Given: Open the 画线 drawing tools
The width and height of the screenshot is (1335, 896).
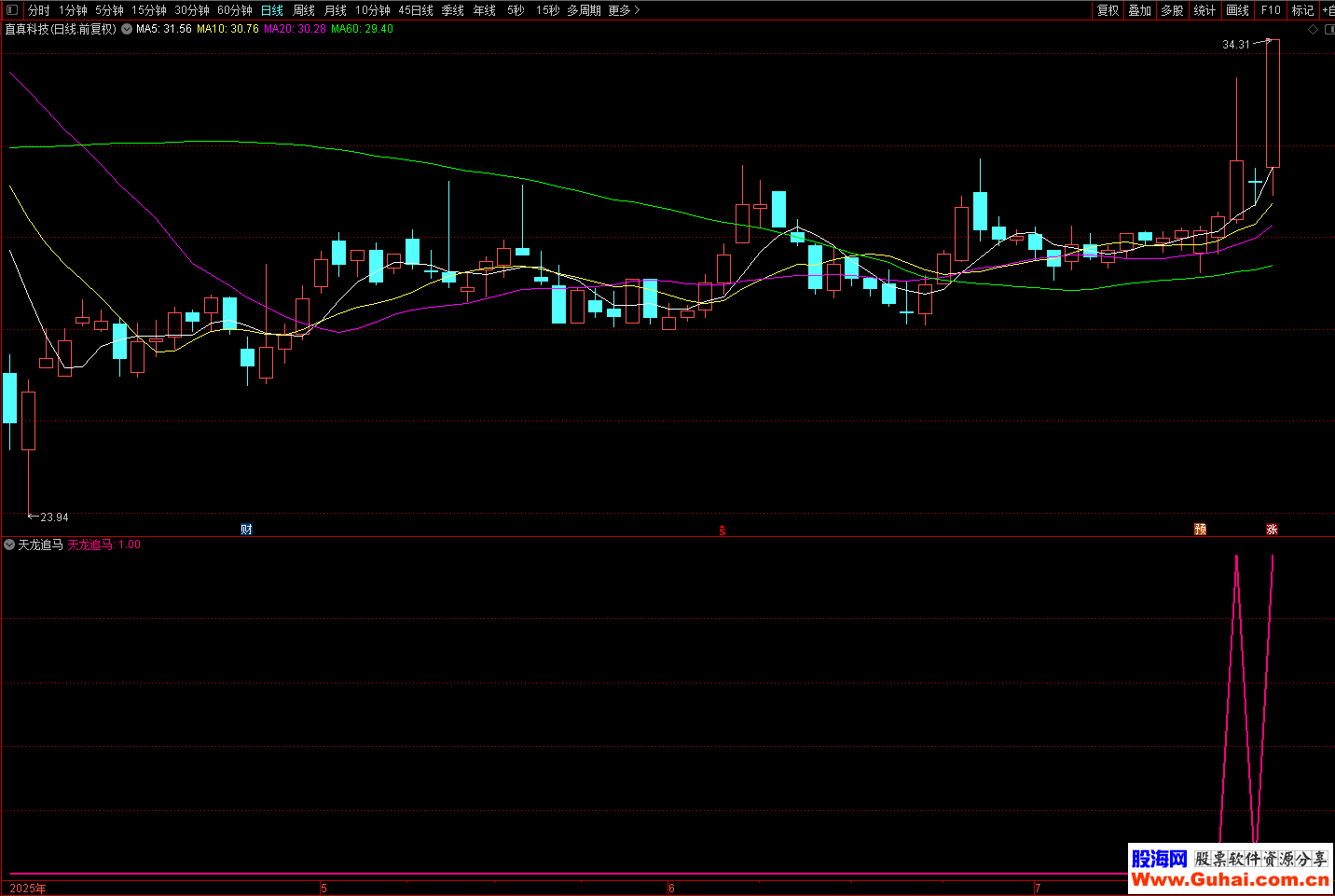Looking at the screenshot, I should [1237, 10].
